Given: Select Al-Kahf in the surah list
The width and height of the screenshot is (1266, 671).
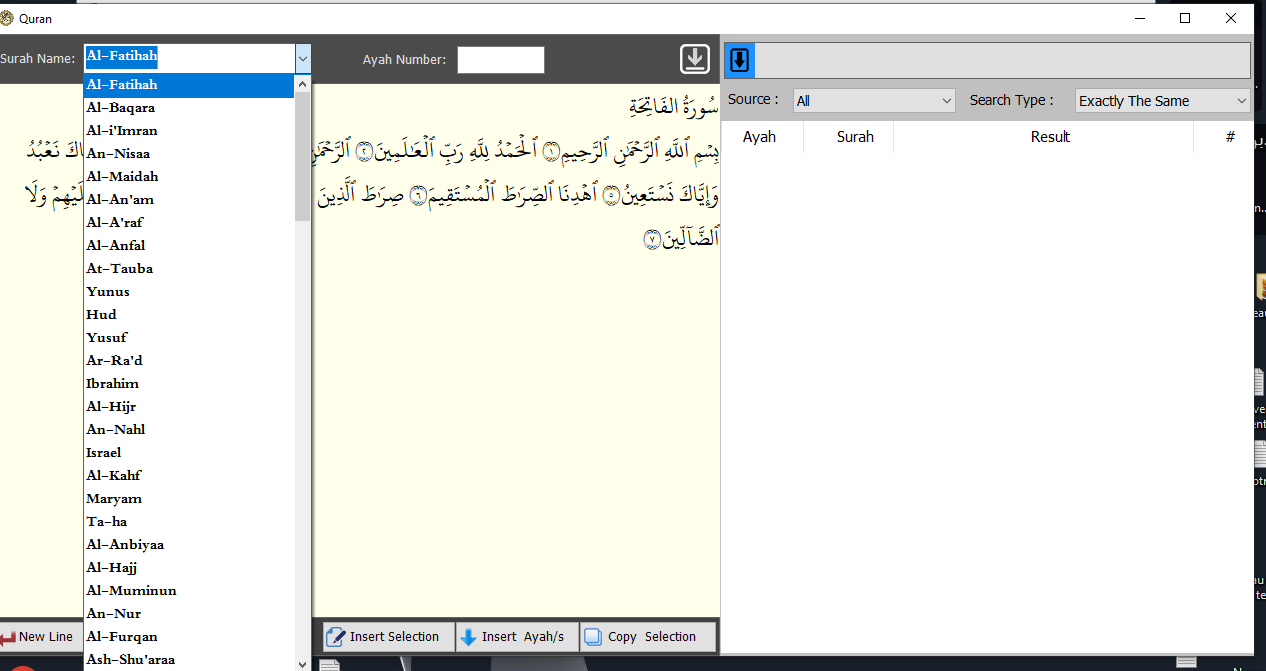Looking at the screenshot, I should click(189, 476).
